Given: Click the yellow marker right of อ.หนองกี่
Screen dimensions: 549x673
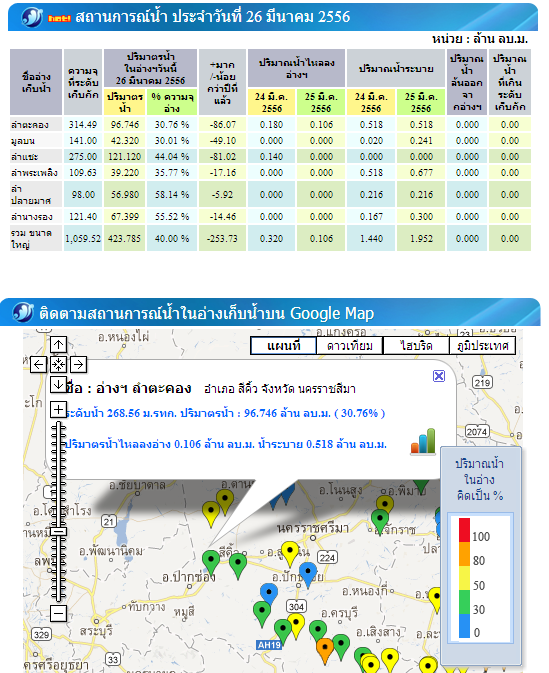Looking at the screenshot, I should click(436, 600).
